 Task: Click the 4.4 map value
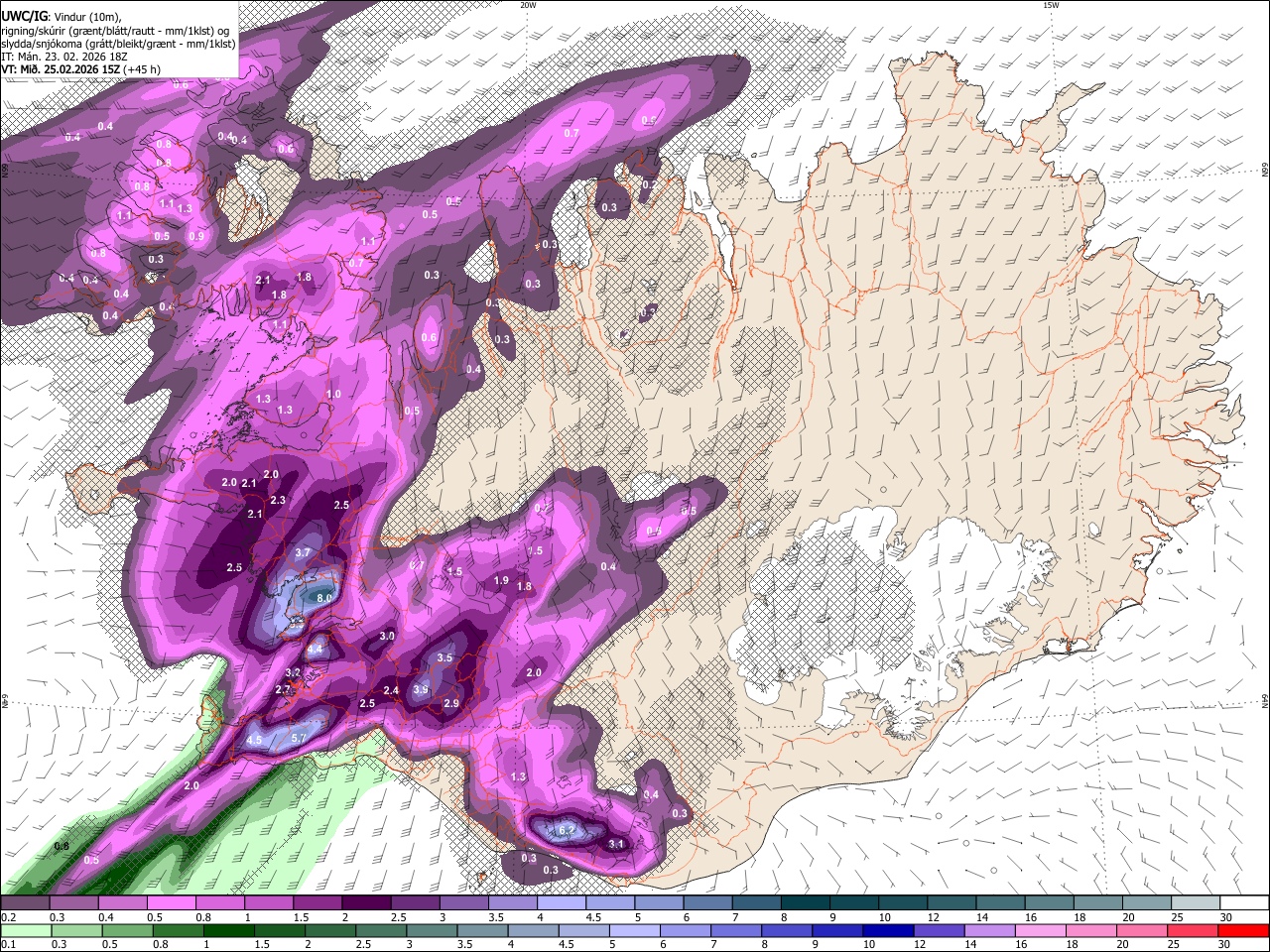pos(316,649)
